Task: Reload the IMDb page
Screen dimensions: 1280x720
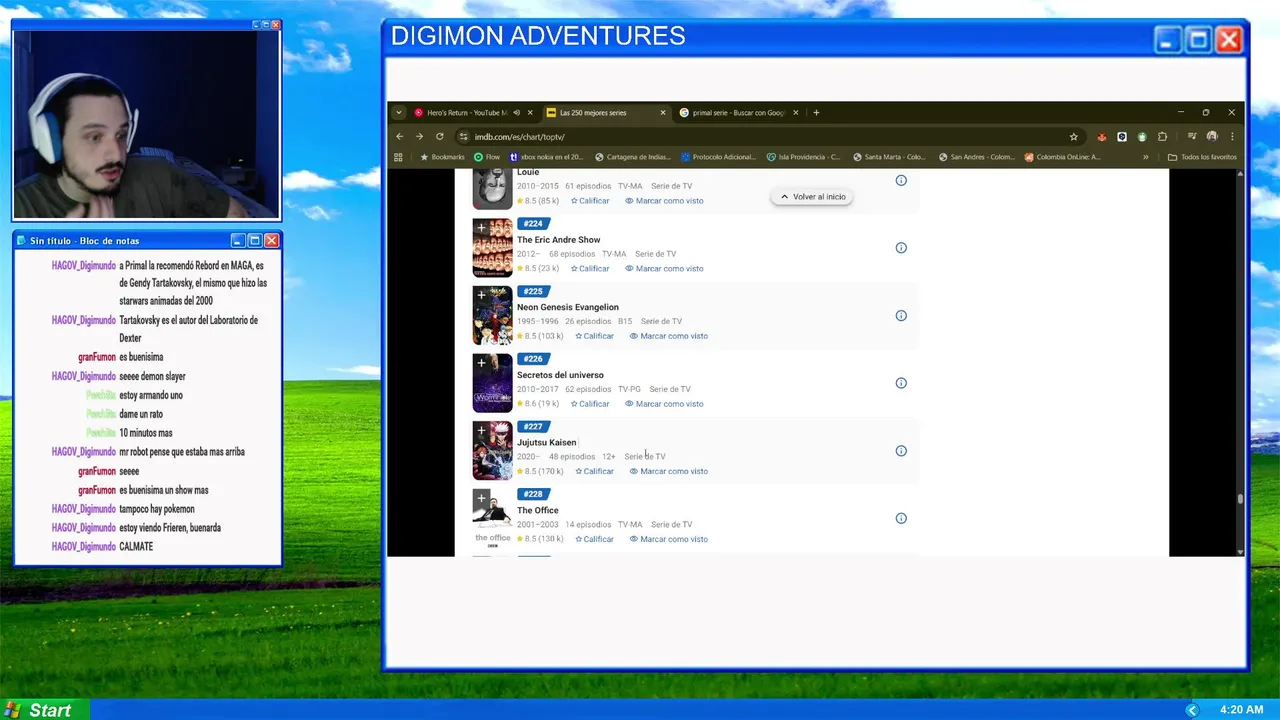Action: pos(439,137)
